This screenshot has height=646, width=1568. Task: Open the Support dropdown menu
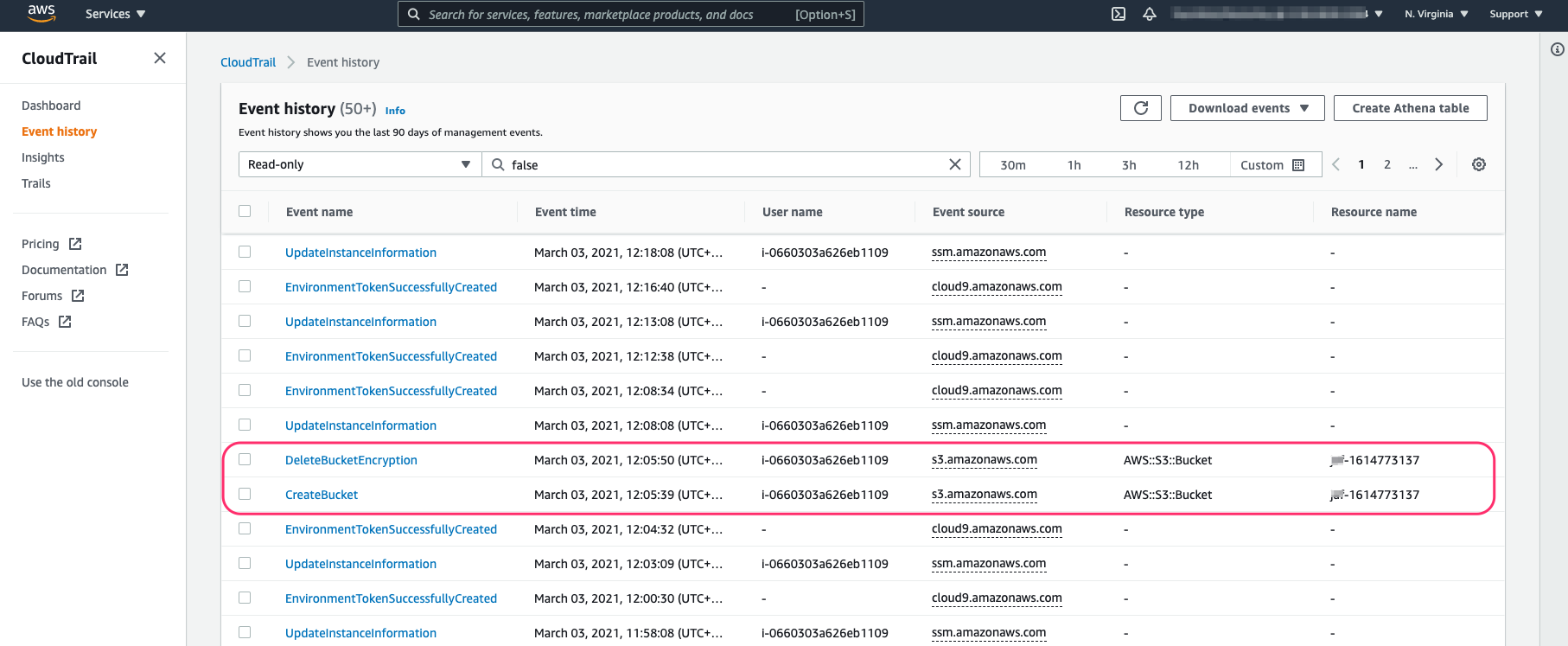tap(1516, 14)
